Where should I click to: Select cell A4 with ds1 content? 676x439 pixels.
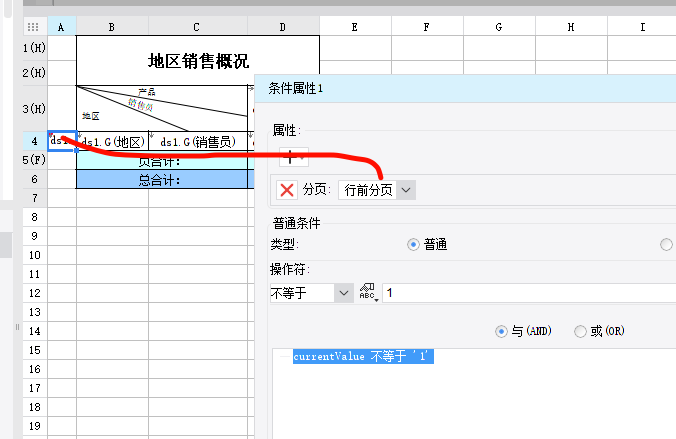(x=62, y=141)
